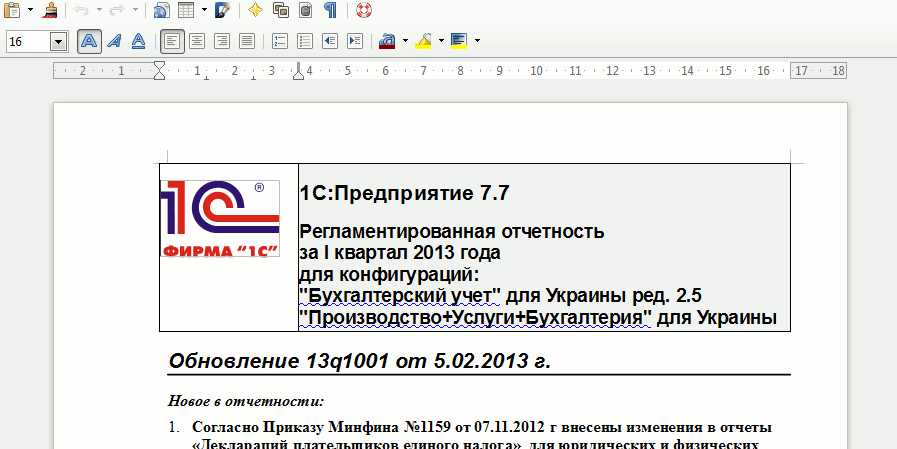Screen dimensions: 897x449
Task: Select the Format Paintbrush tool
Action: [50, 10]
